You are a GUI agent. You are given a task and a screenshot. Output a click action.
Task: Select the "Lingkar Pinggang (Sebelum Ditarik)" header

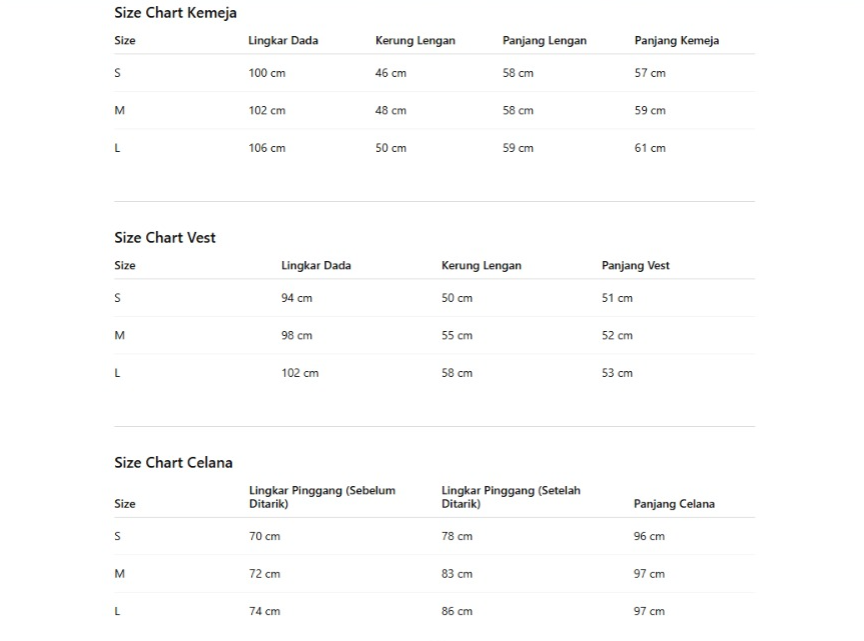(x=322, y=497)
